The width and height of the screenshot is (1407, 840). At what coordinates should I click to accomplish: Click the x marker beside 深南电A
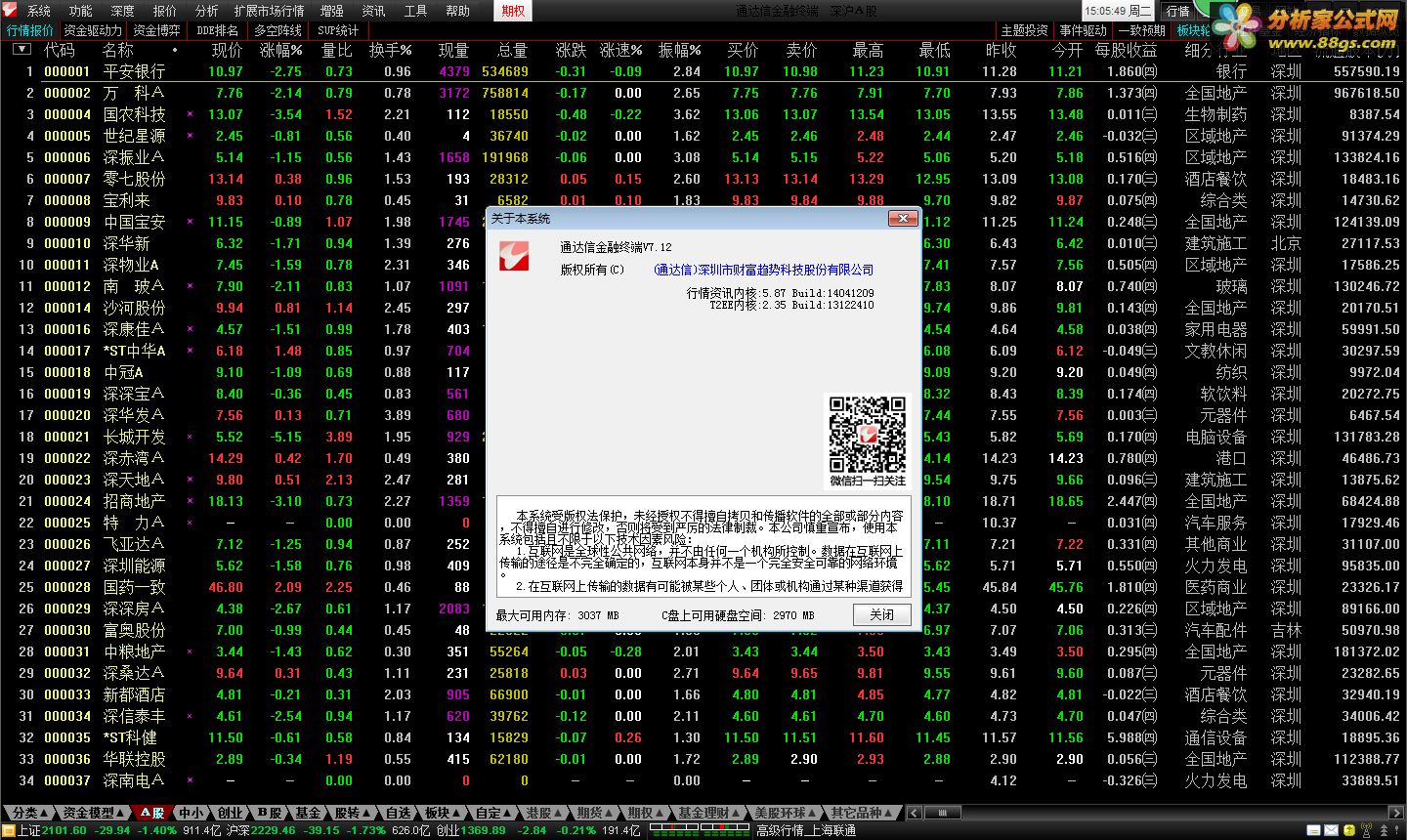pyautogui.click(x=190, y=780)
